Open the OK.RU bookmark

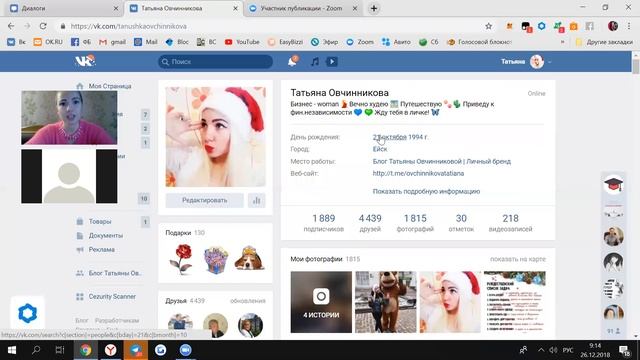point(48,42)
